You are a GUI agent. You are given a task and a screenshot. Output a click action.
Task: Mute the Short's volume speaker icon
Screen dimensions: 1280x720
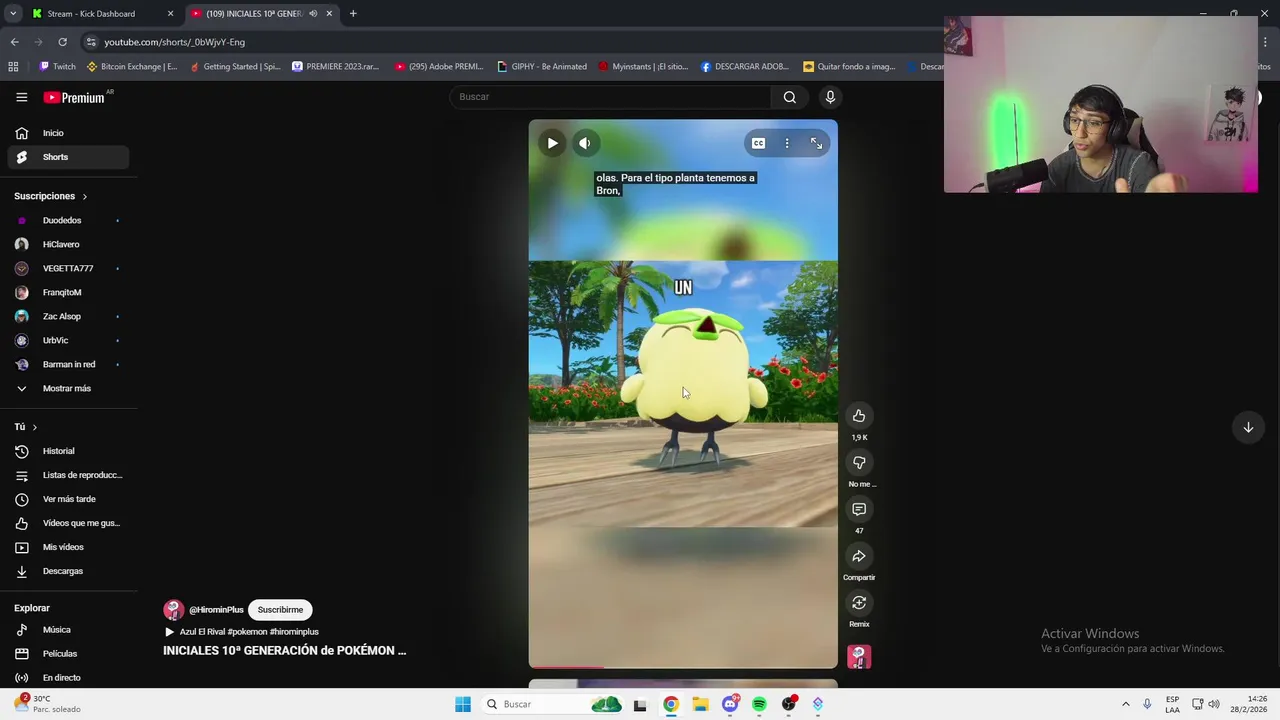tap(585, 143)
